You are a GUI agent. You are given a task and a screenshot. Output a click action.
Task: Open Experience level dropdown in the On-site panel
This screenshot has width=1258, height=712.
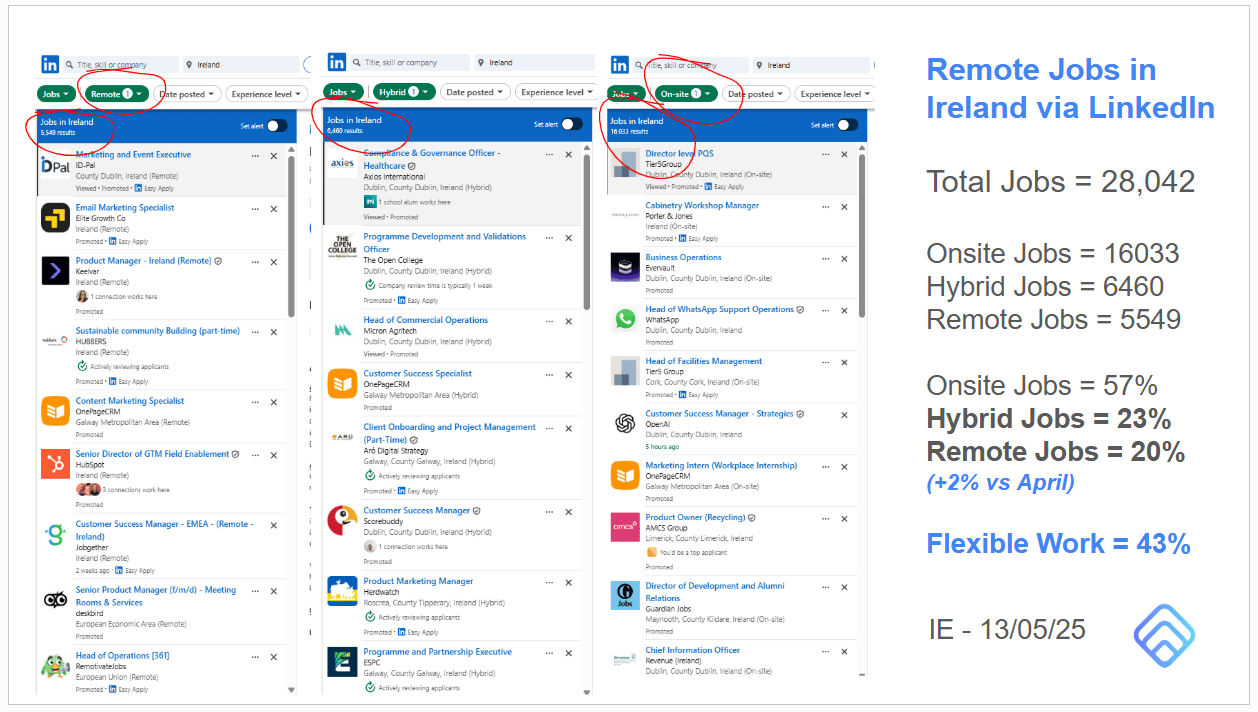[x=834, y=94]
